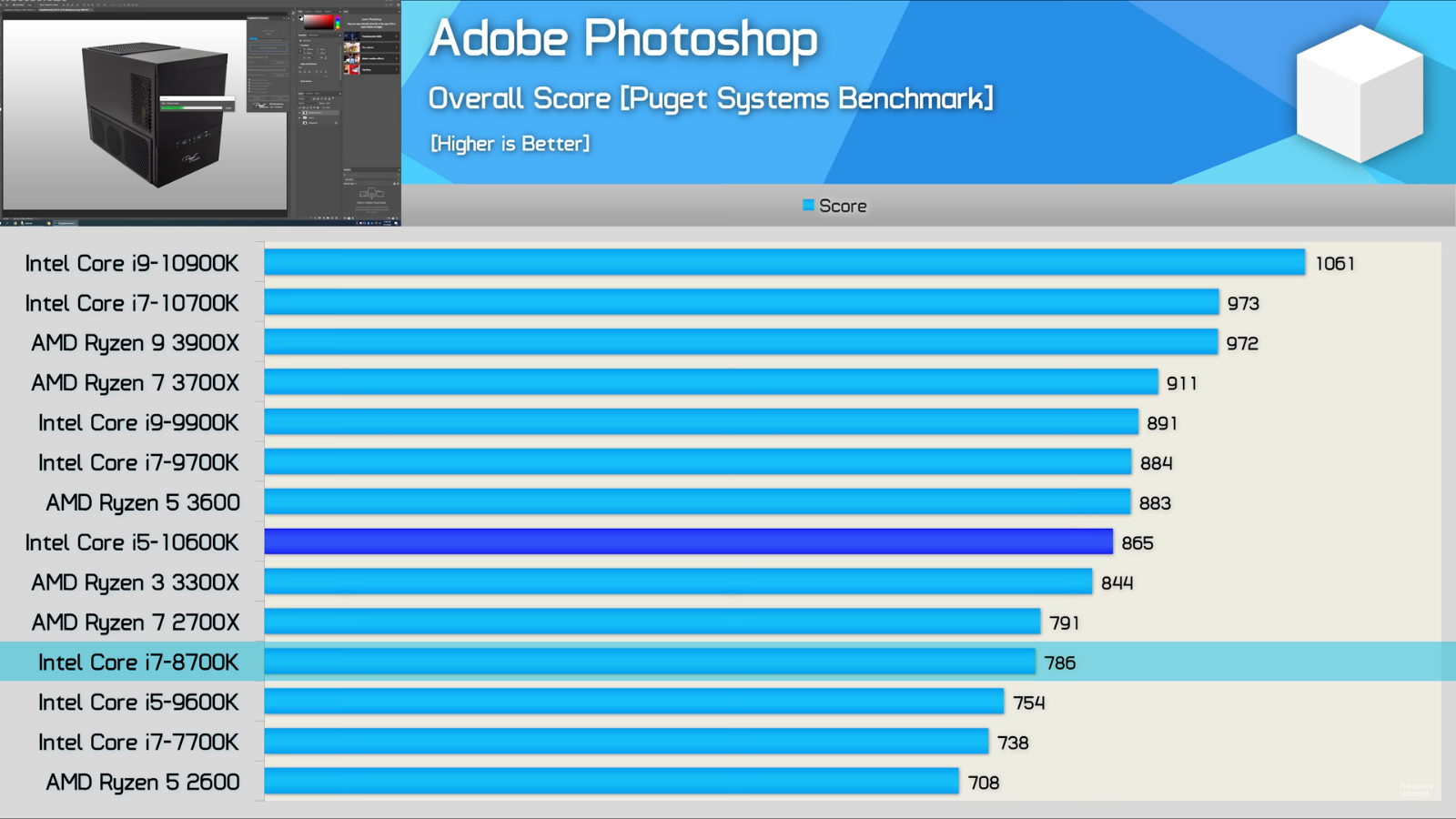Click the 1061 score value
The height and width of the screenshot is (819, 1456).
[x=1335, y=264]
